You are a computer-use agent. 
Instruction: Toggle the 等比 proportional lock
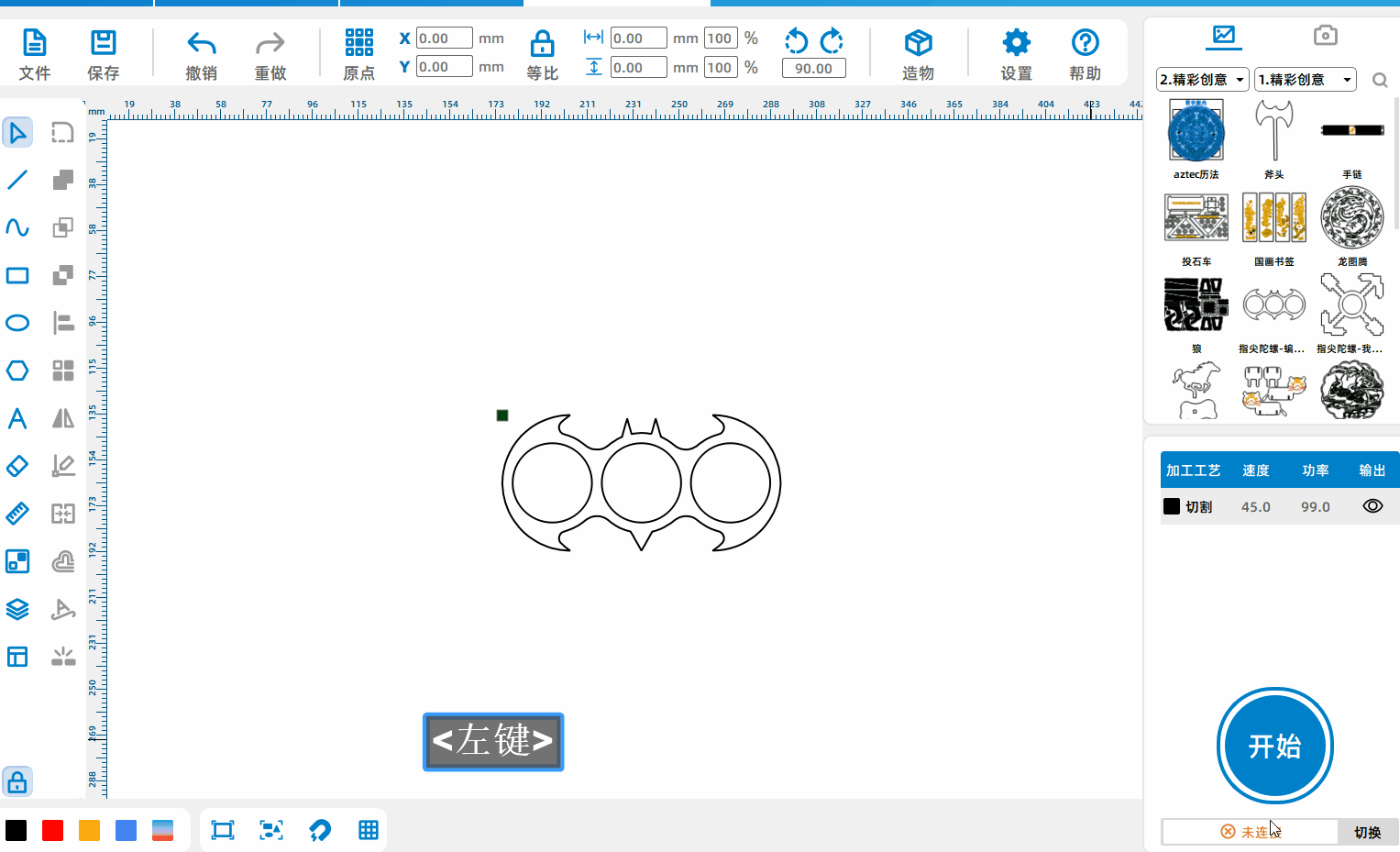[543, 43]
